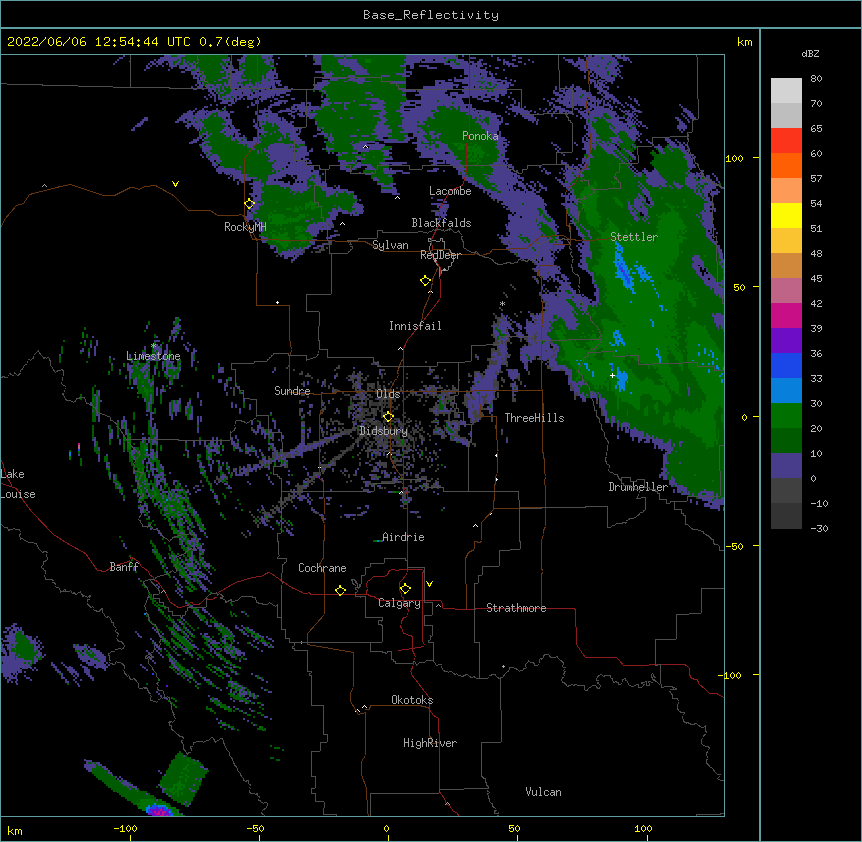Click the HighRiver label
This screenshot has height=842, width=862.
click(430, 743)
